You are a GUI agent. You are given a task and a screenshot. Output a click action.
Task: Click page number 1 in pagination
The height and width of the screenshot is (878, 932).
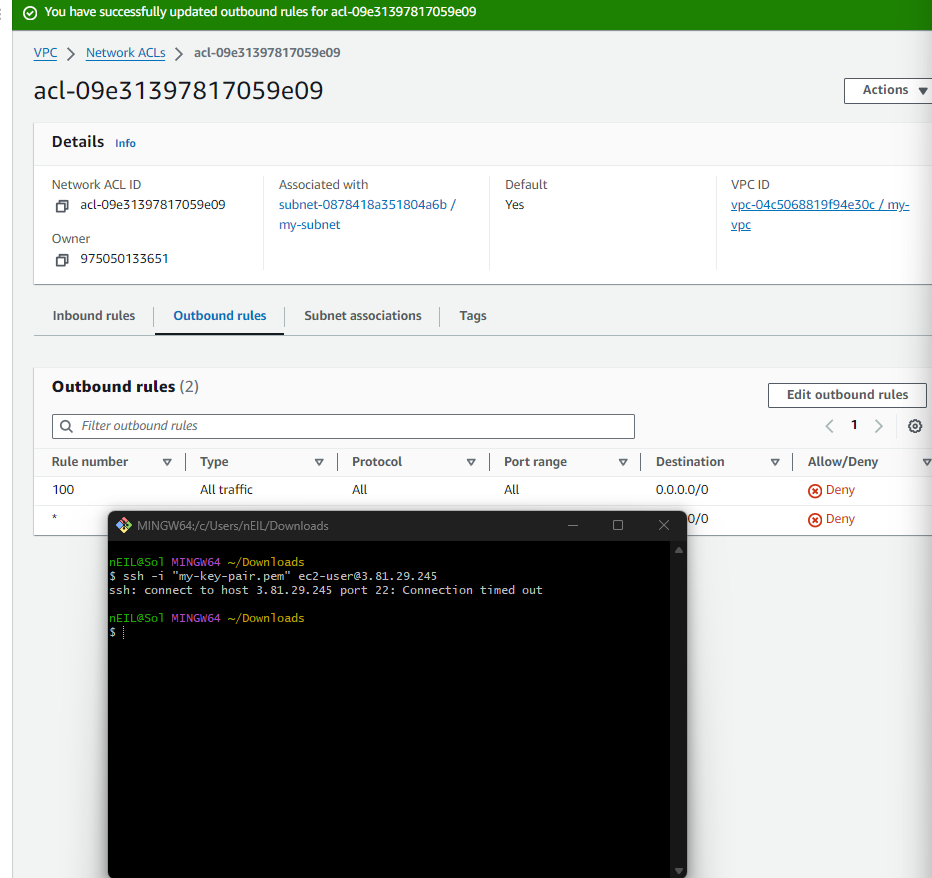pos(854,425)
